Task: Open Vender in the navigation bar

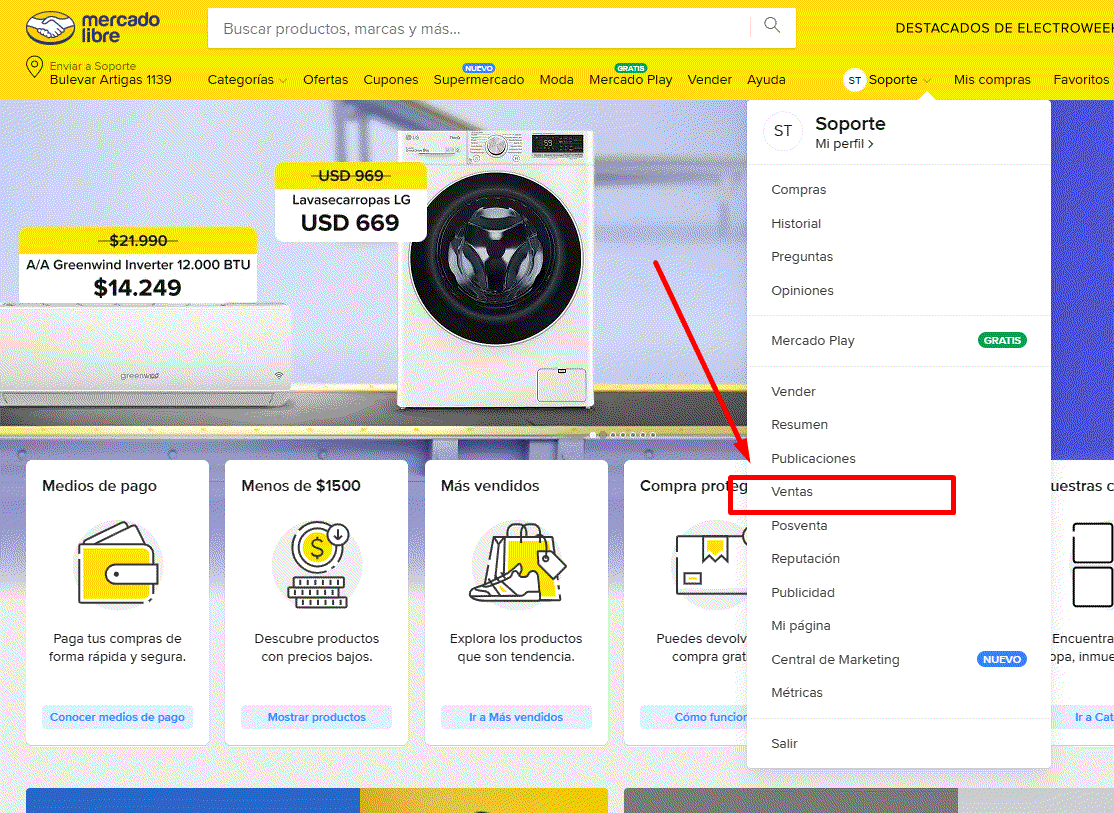Action: (710, 80)
